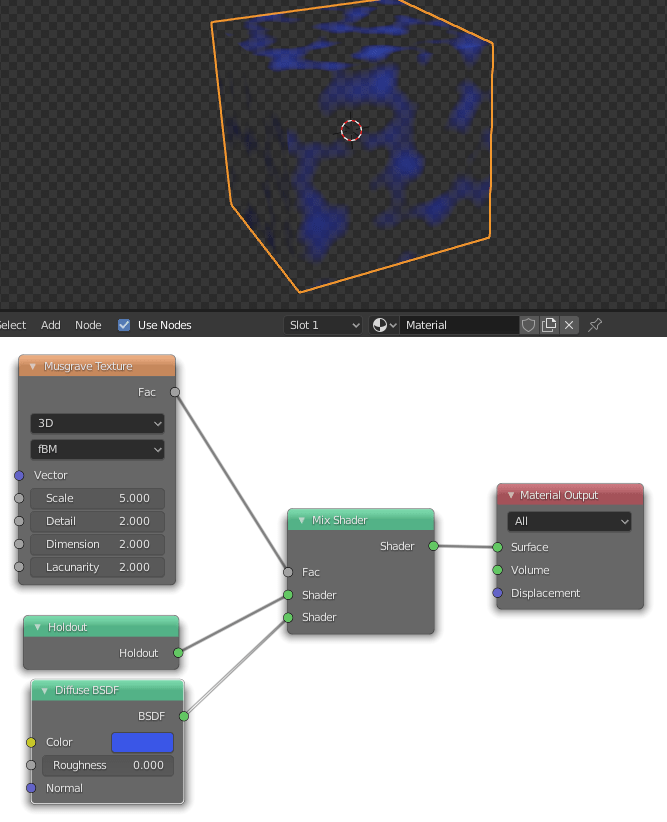Browse materials with the sphere icon
Image resolution: width=667 pixels, height=822 pixels.
pyautogui.click(x=384, y=325)
